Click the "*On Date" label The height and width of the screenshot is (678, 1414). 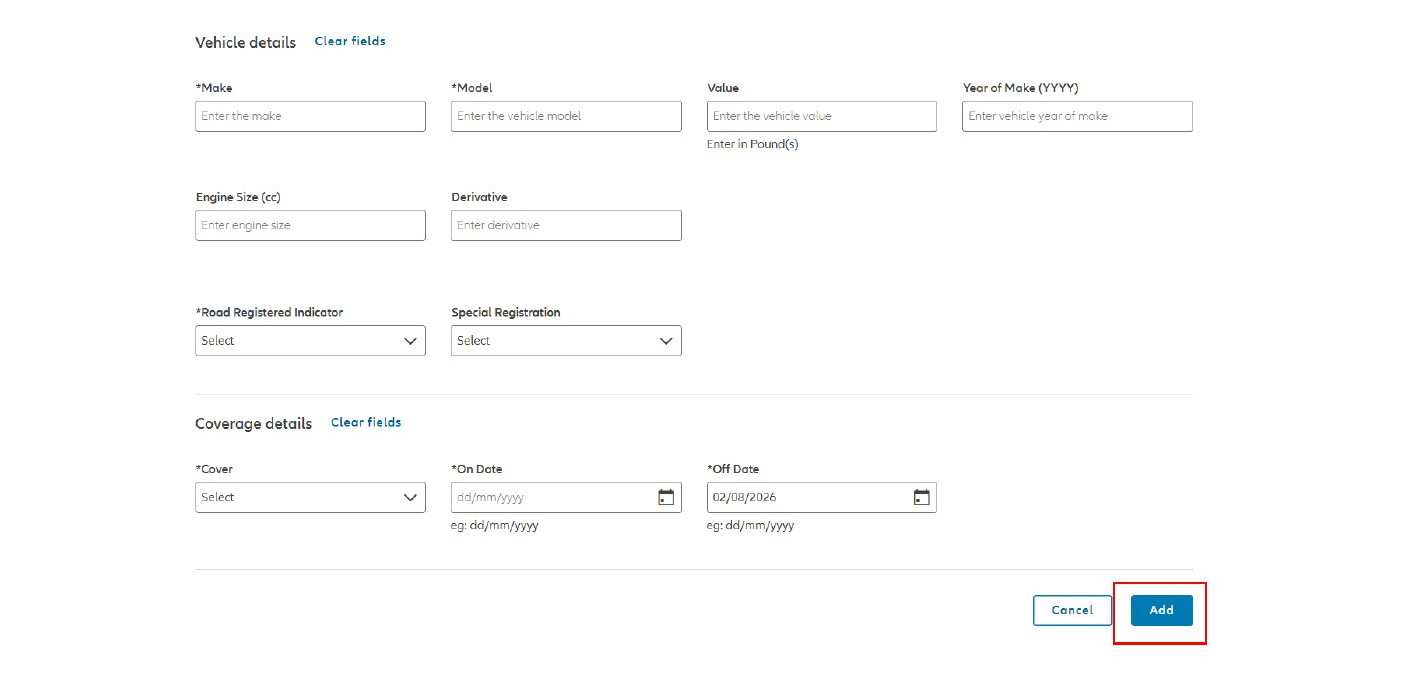pos(477,469)
